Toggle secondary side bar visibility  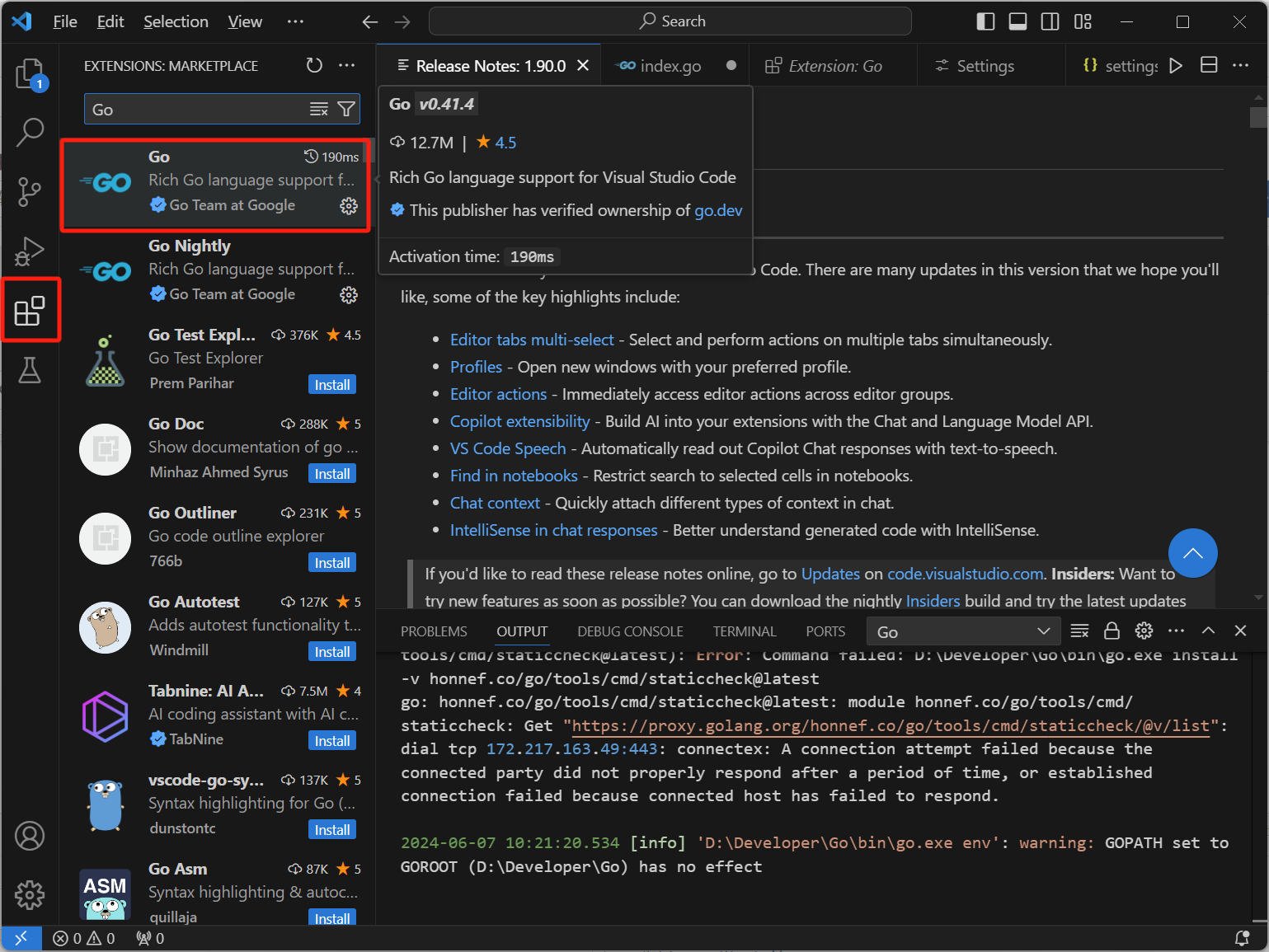[1050, 21]
